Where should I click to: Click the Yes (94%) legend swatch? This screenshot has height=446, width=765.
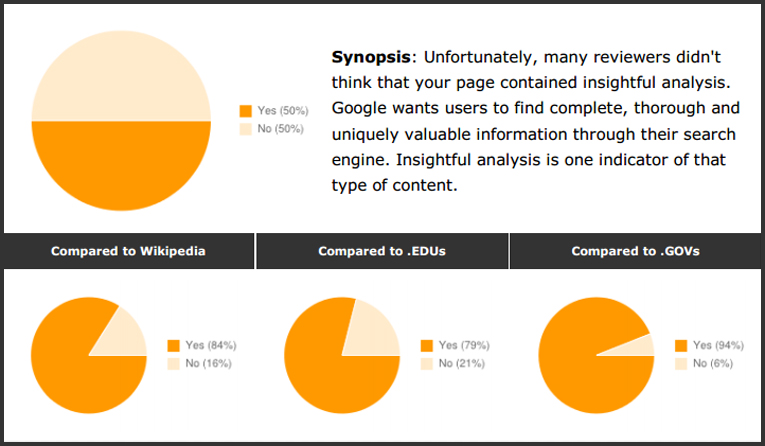[681, 345]
